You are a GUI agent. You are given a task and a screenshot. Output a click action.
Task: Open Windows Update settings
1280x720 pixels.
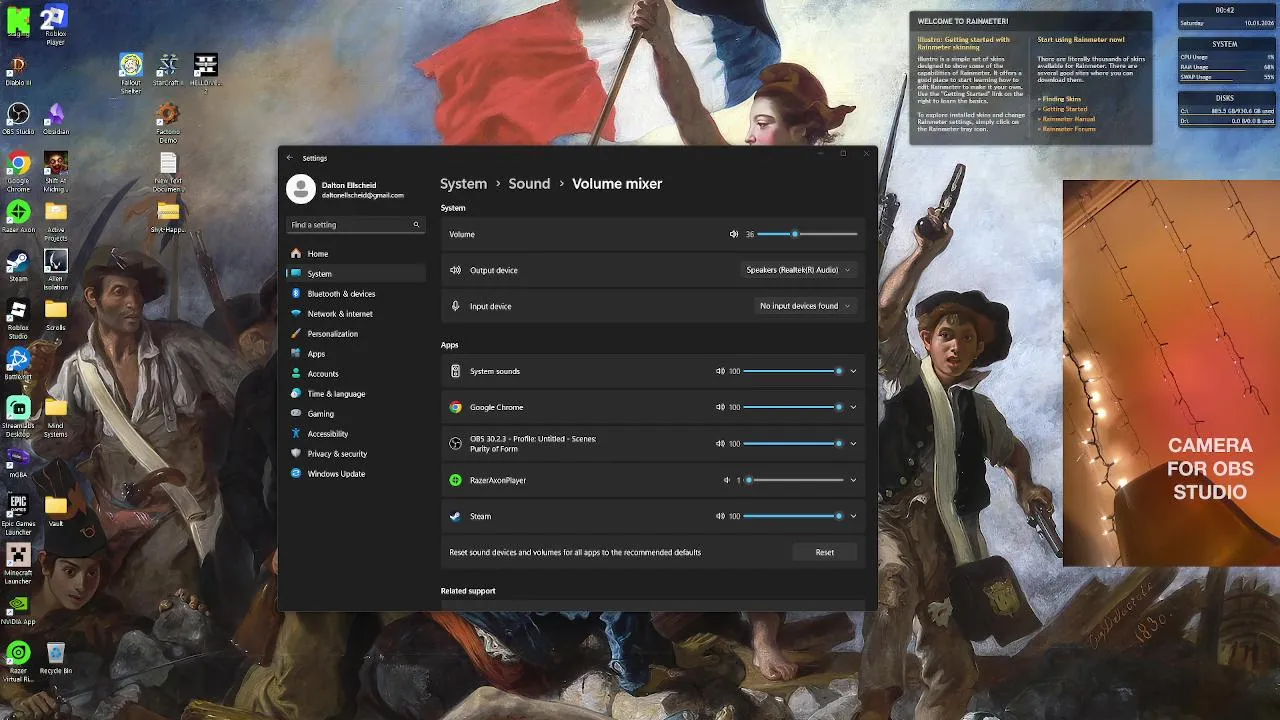355,474
